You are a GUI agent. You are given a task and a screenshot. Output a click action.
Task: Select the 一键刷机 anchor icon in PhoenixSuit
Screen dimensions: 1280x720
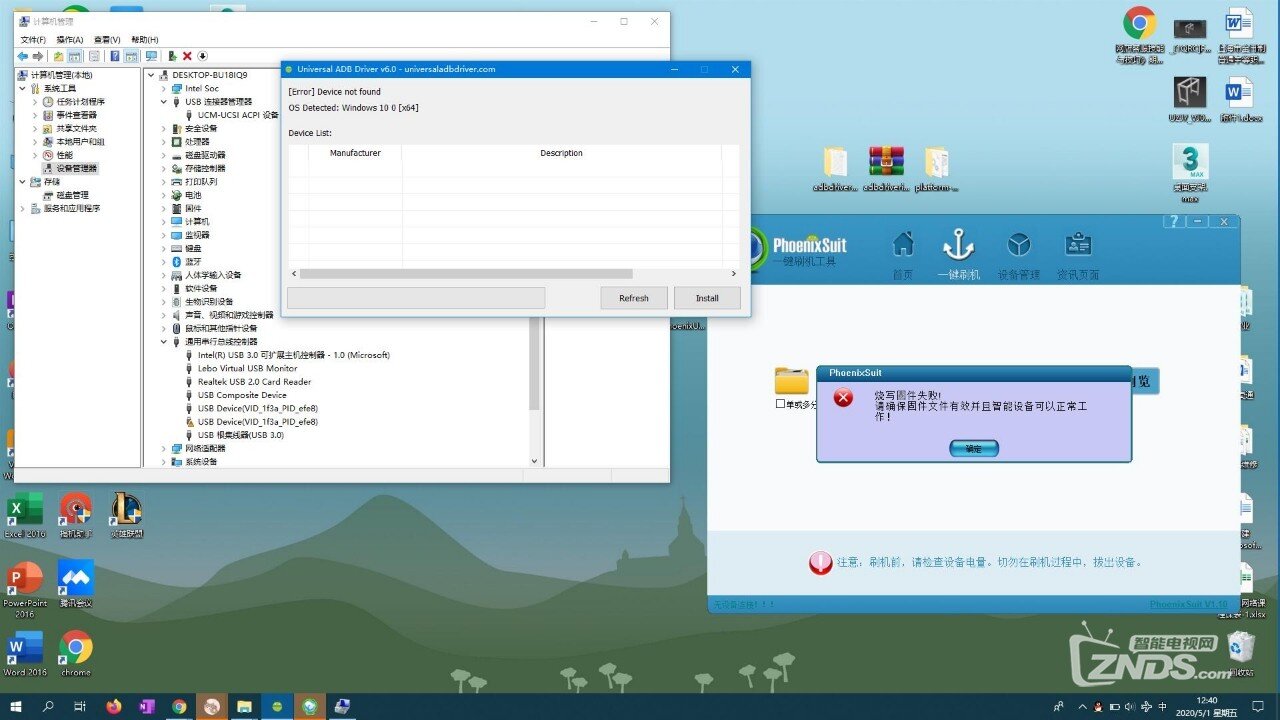tap(958, 244)
